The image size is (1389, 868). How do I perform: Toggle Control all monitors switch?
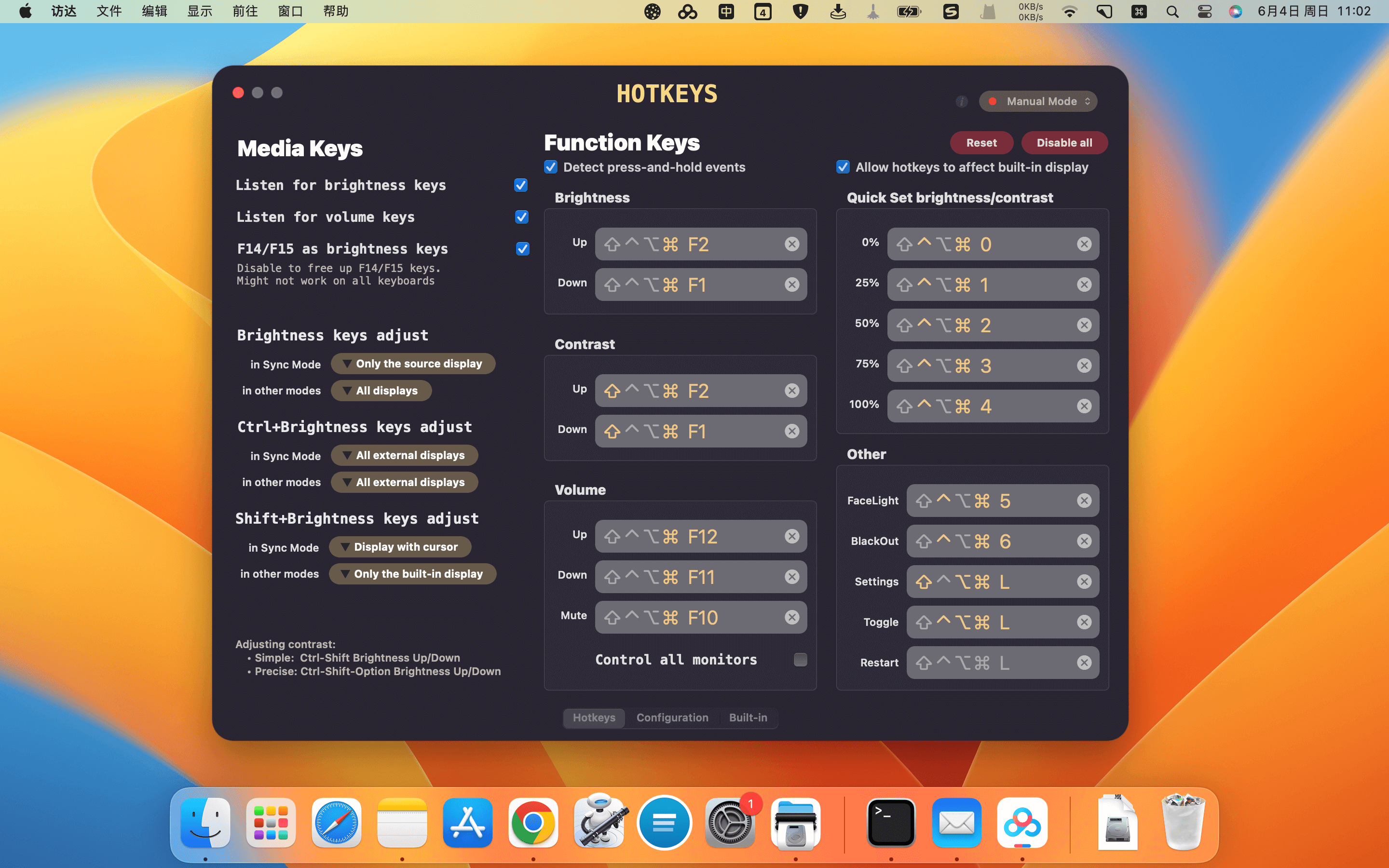pos(800,659)
